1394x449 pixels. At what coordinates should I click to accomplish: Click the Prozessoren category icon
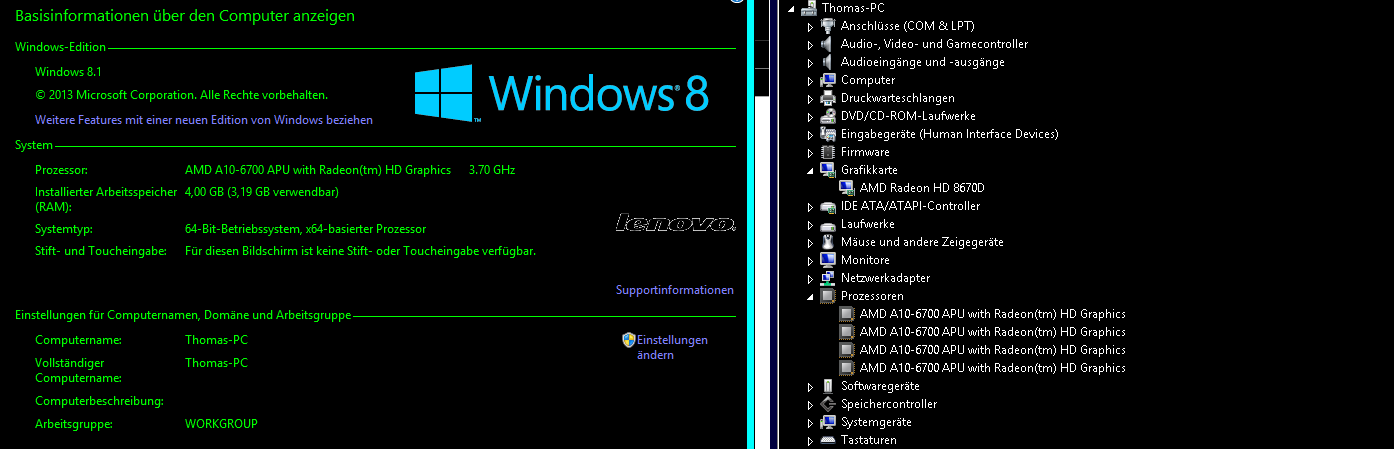pyautogui.click(x=827, y=296)
